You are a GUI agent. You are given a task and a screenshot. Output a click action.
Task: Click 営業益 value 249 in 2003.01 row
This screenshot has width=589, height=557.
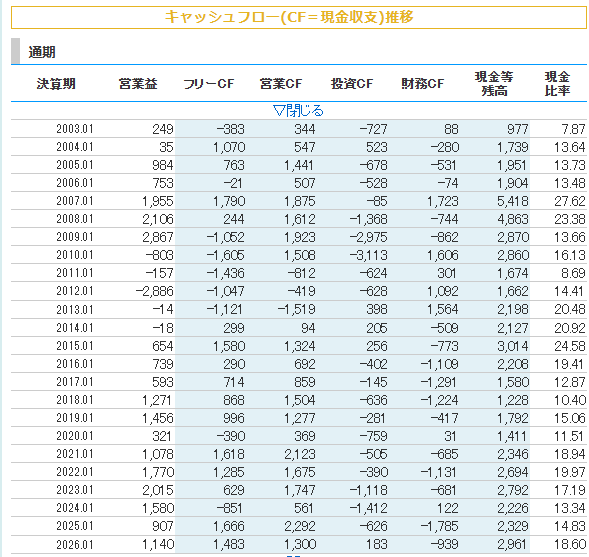[163, 129]
